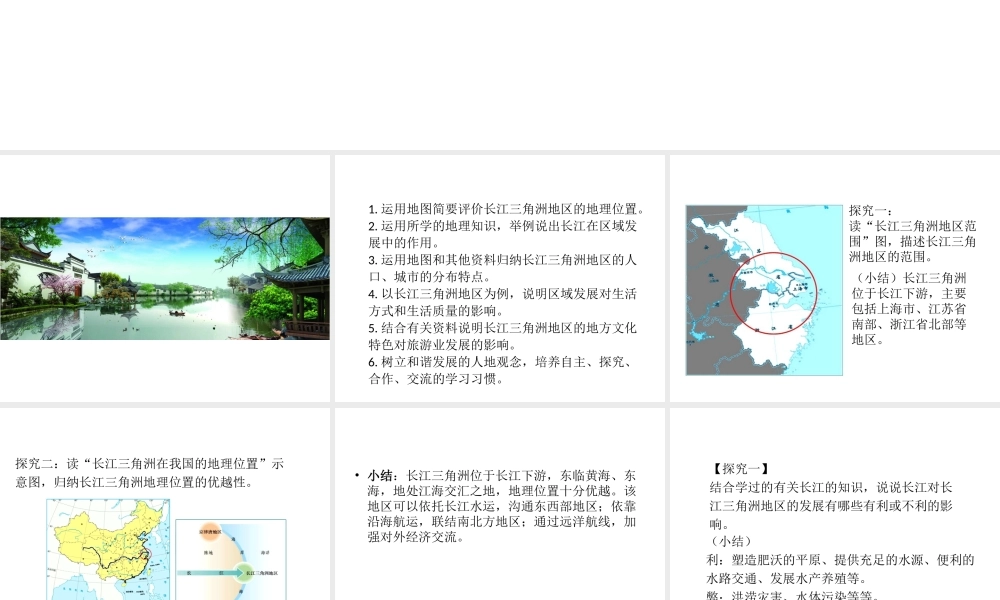
Task: Click the line '弊:洪涝灾害、水体污染等等'
Action: pos(793,596)
